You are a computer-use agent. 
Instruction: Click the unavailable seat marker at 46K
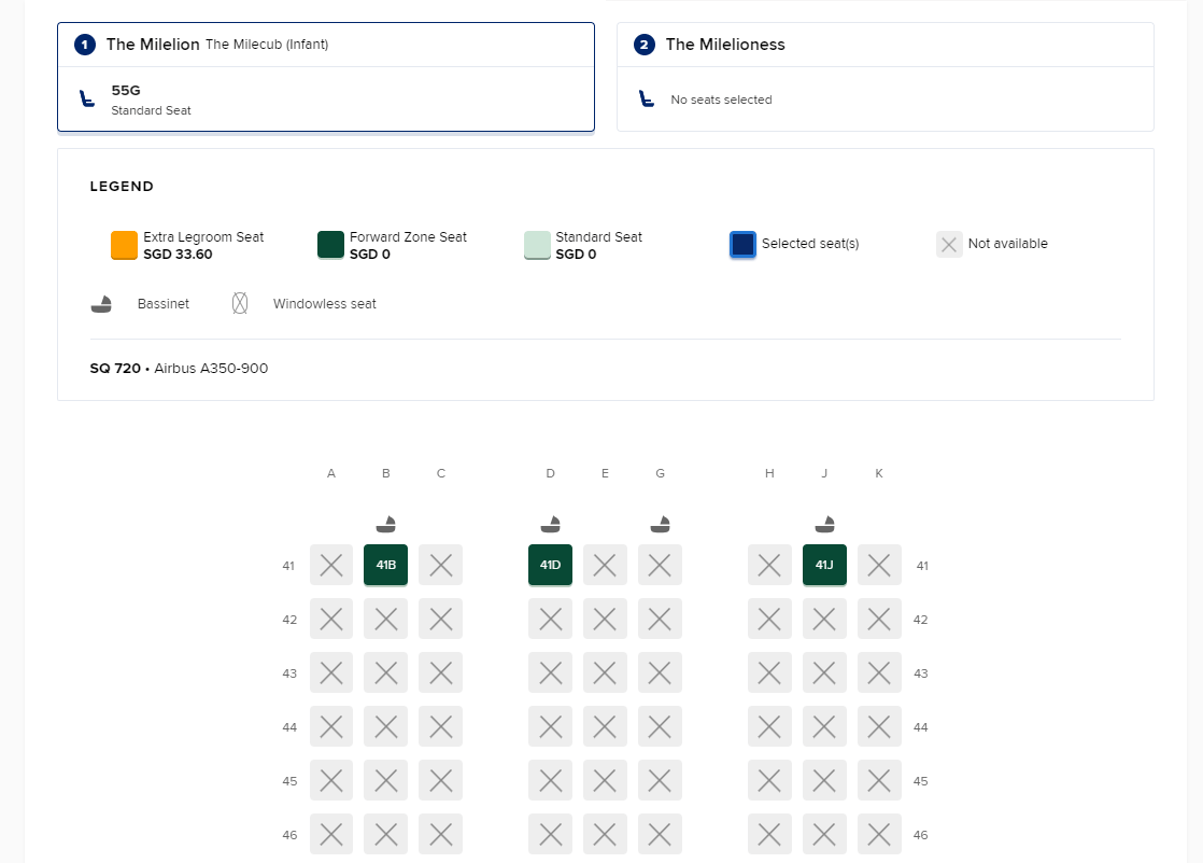[x=879, y=833]
